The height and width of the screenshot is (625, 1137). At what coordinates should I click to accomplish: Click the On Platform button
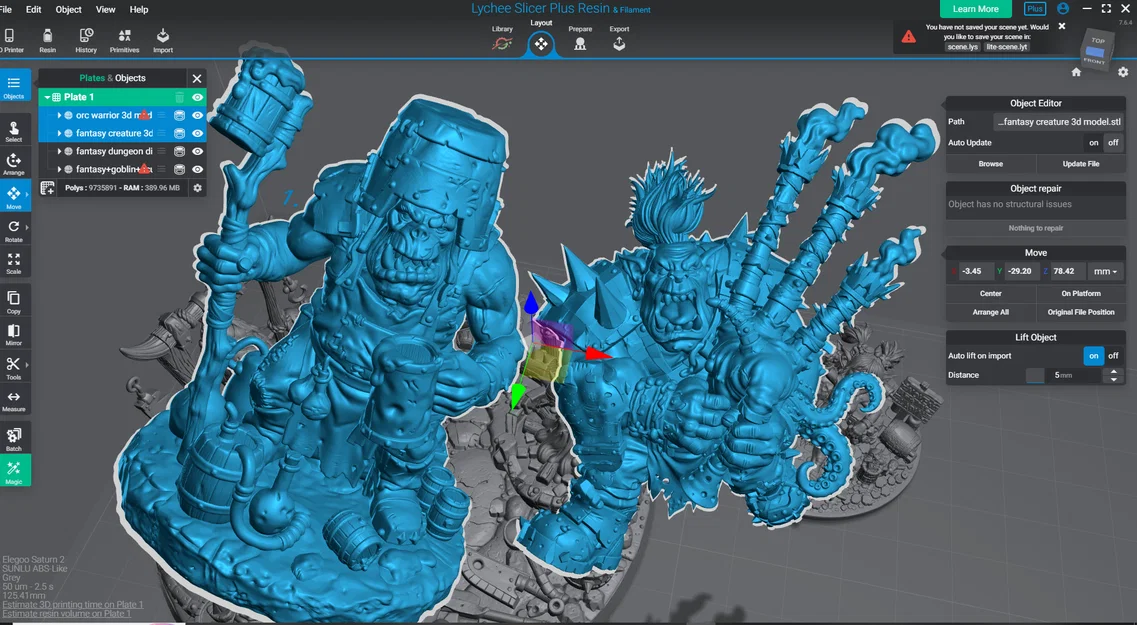tap(1080, 294)
